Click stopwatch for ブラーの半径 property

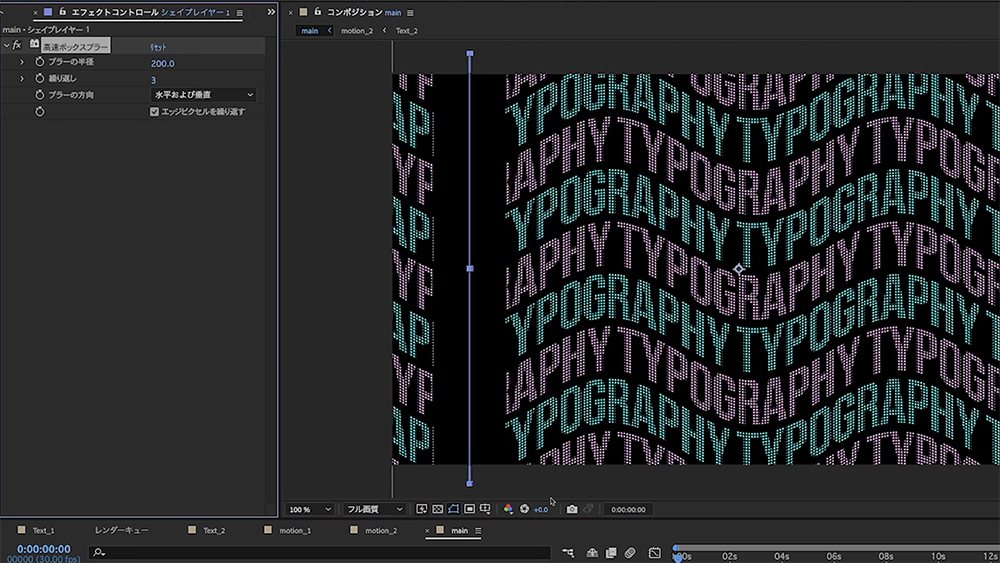click(x=40, y=62)
